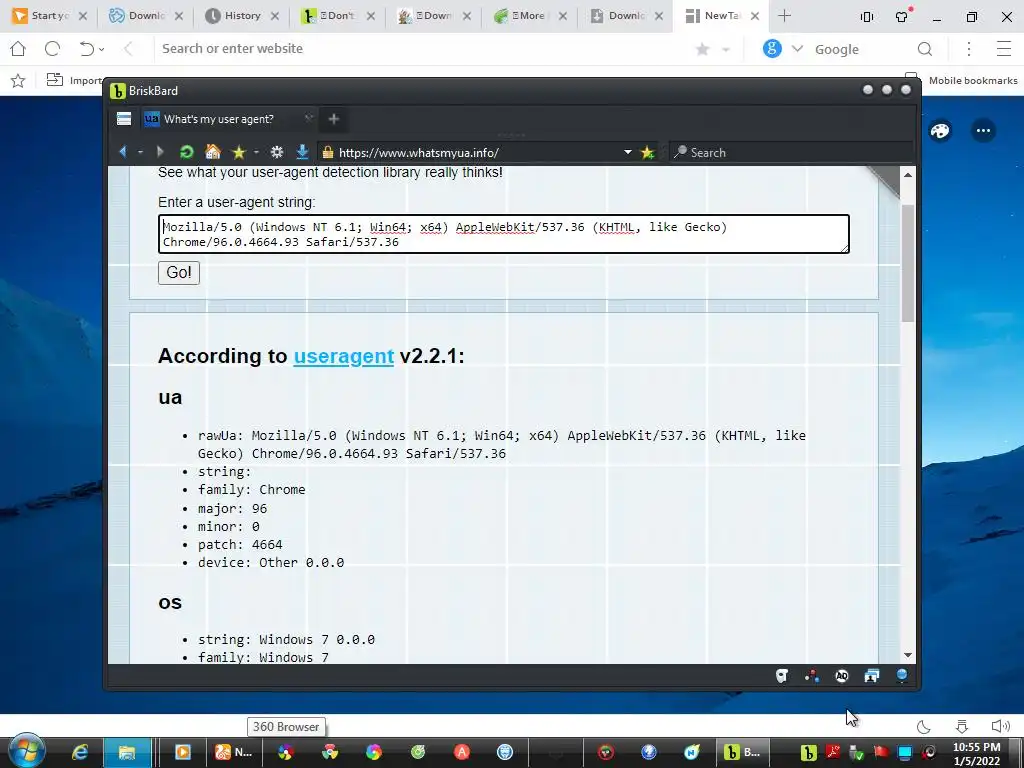Select the What's my user agent? tab
Screen dimensions: 1024x768
[219, 119]
